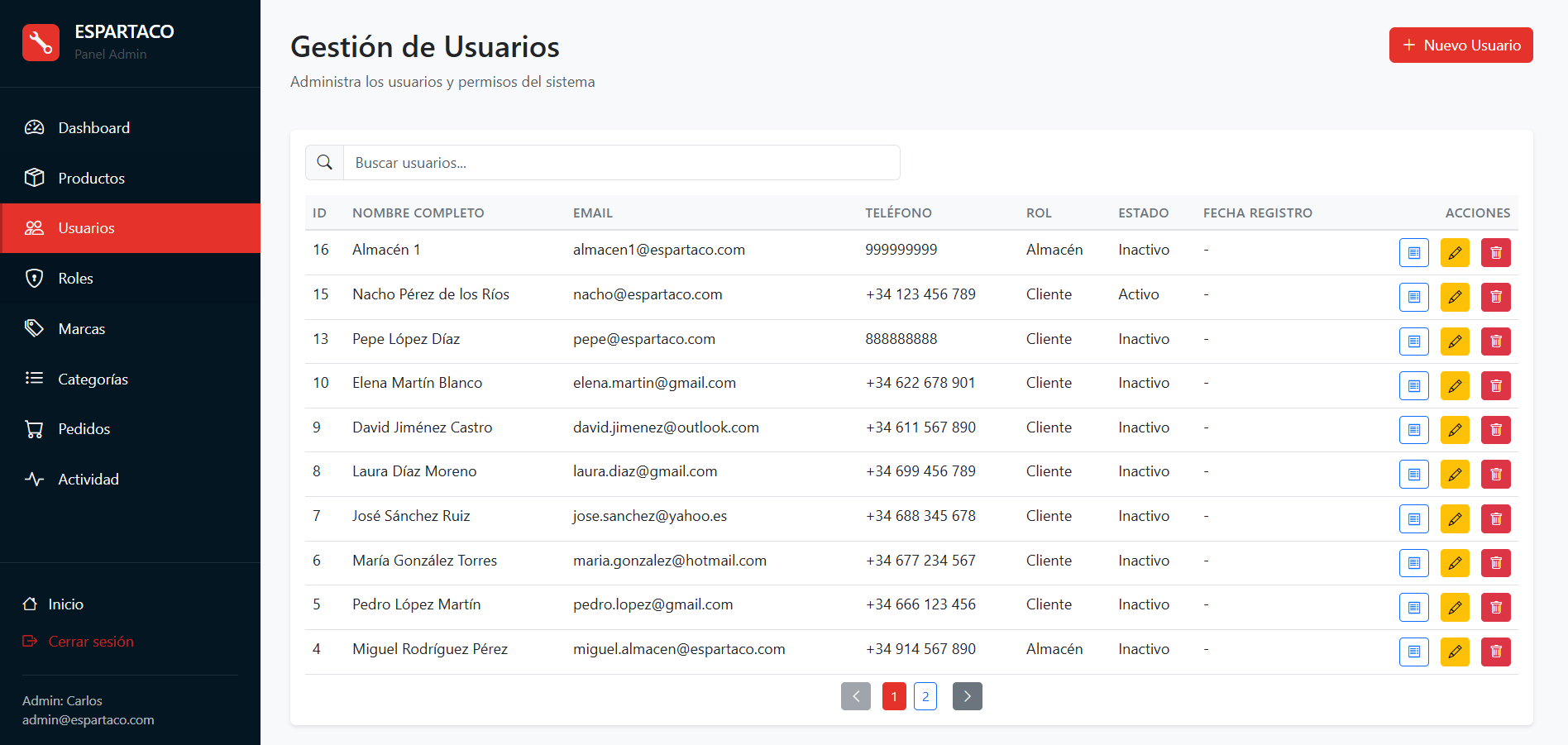
Task: Click the email jose.sanchez@yahoo.es
Action: pyautogui.click(x=650, y=516)
